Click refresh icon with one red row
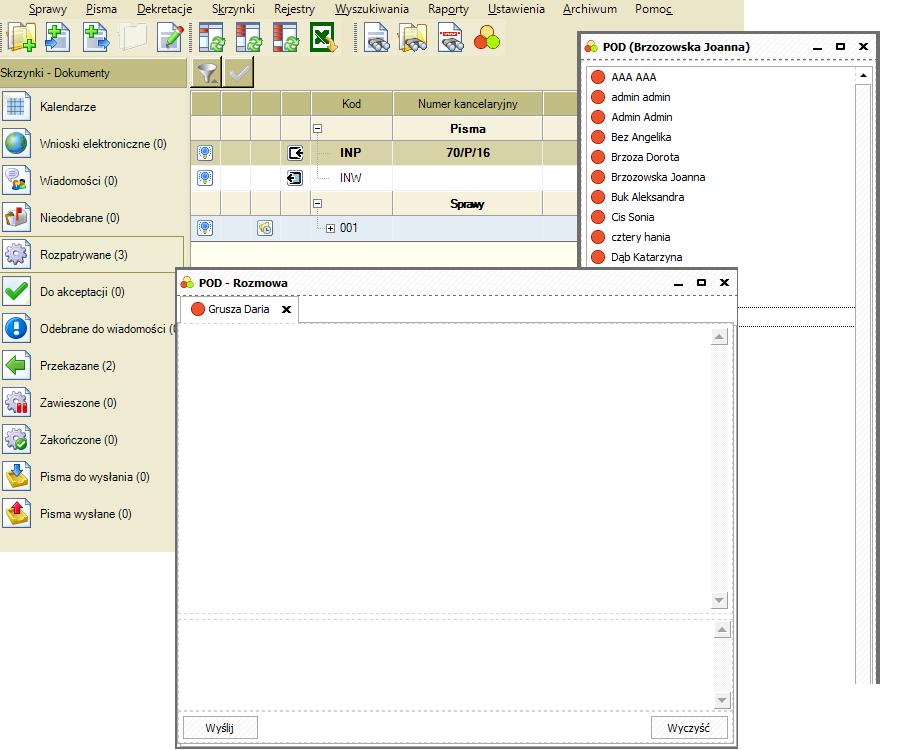Viewport: 906px width, 750px height. [211, 38]
